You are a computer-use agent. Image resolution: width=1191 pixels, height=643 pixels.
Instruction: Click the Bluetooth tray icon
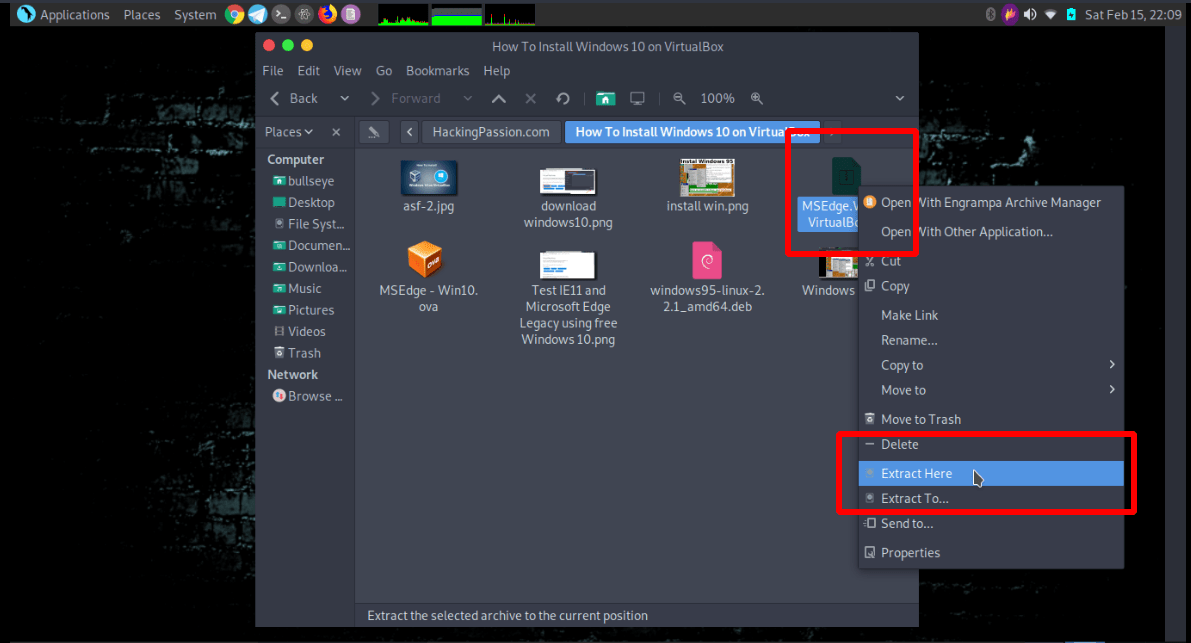point(990,14)
